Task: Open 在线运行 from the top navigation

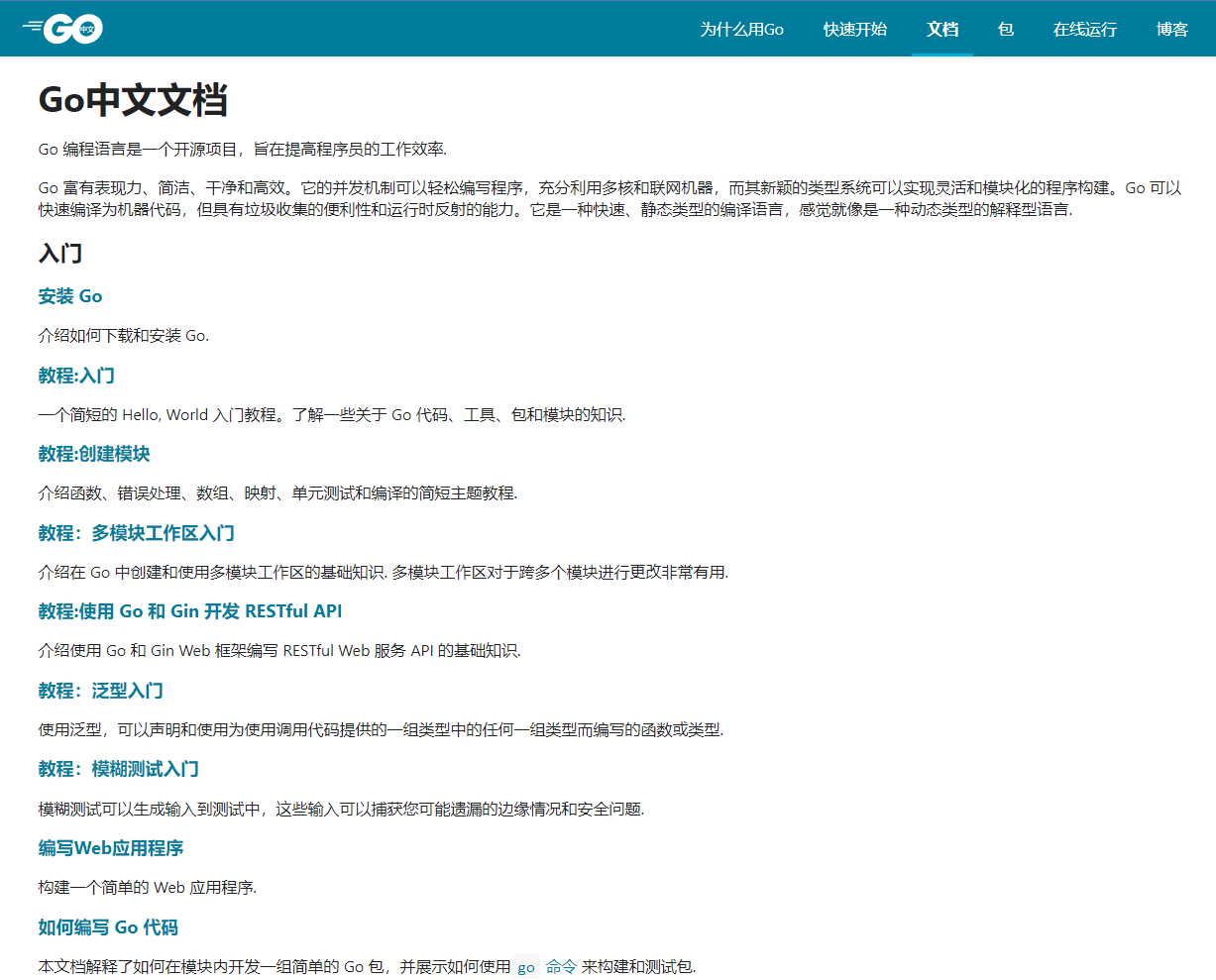Action: coord(1085,29)
